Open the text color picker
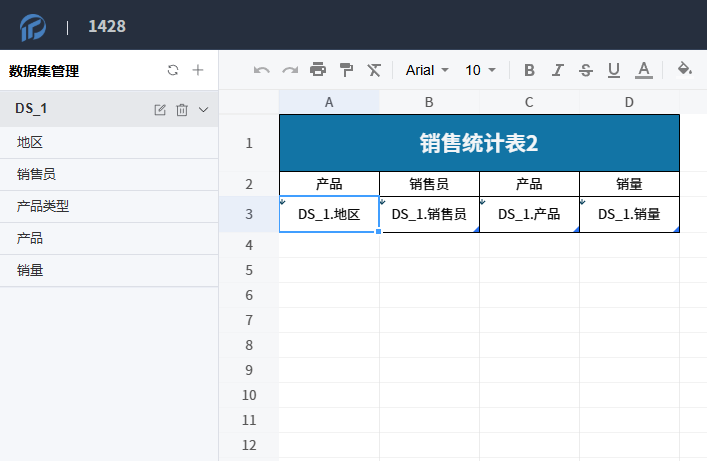Viewport: 707px width, 461px height. click(644, 70)
